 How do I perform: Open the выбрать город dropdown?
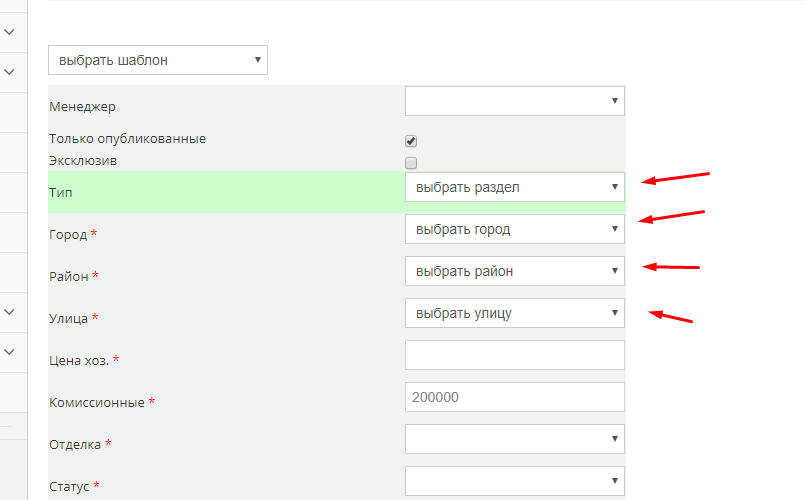pyautogui.click(x=515, y=229)
